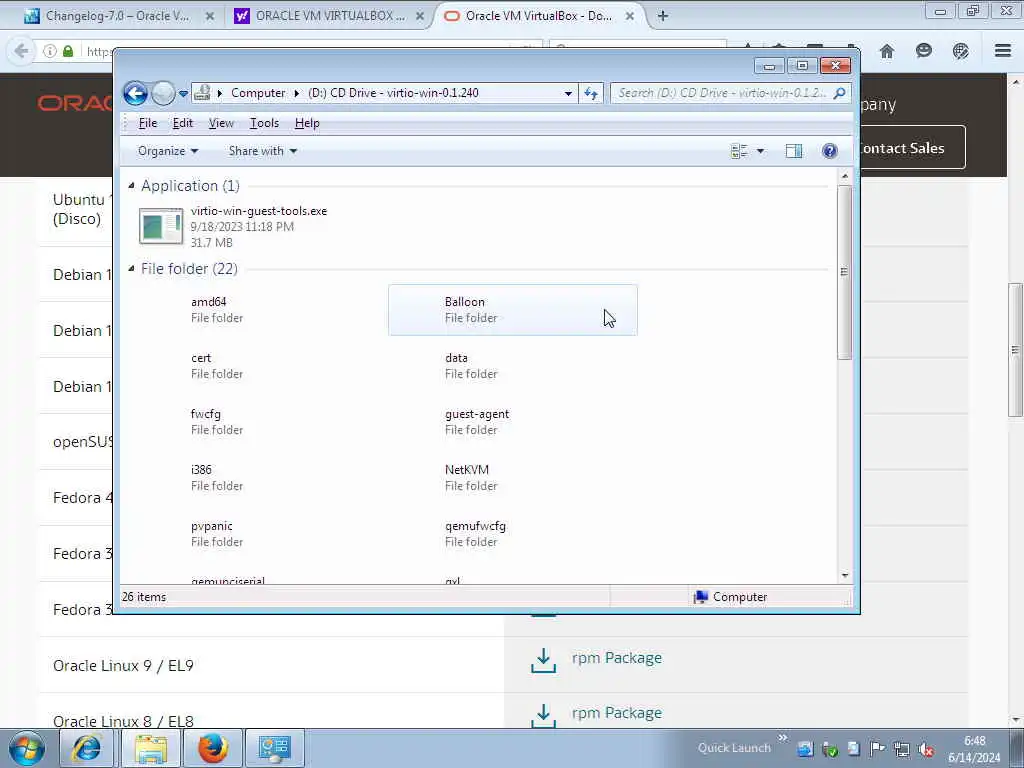Screen dimensions: 1024x768
Task: Switch to the ORACLE VM VIRTUALBOX Yahoo tab
Action: coord(330,16)
